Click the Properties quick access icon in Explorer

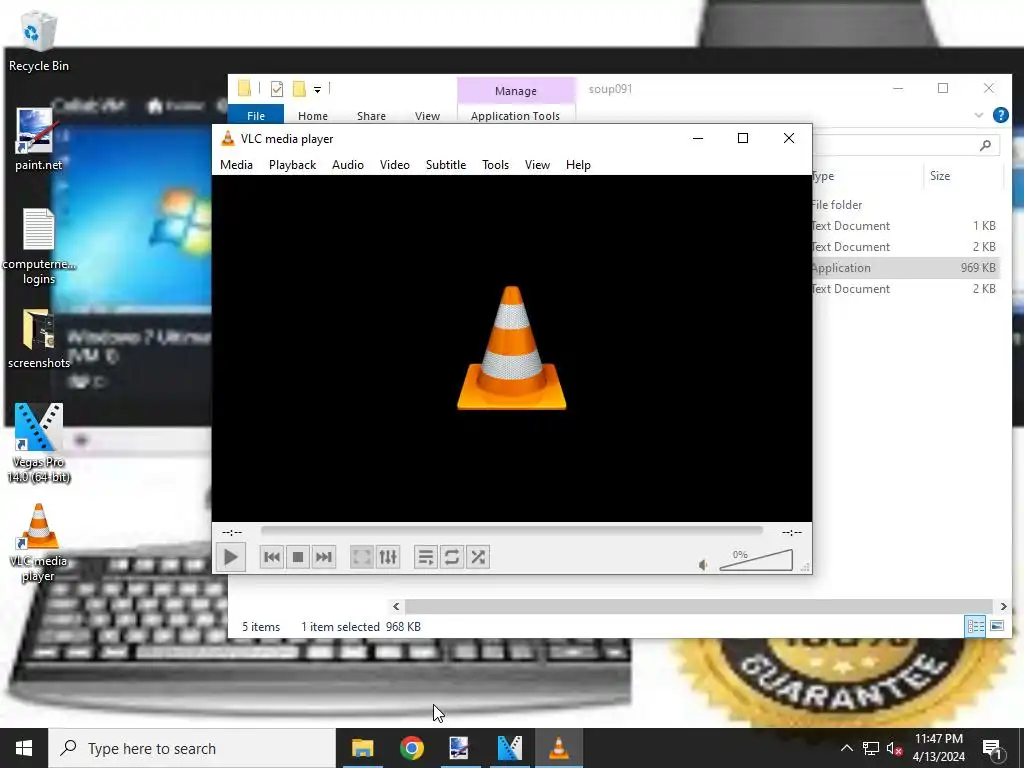click(x=277, y=89)
